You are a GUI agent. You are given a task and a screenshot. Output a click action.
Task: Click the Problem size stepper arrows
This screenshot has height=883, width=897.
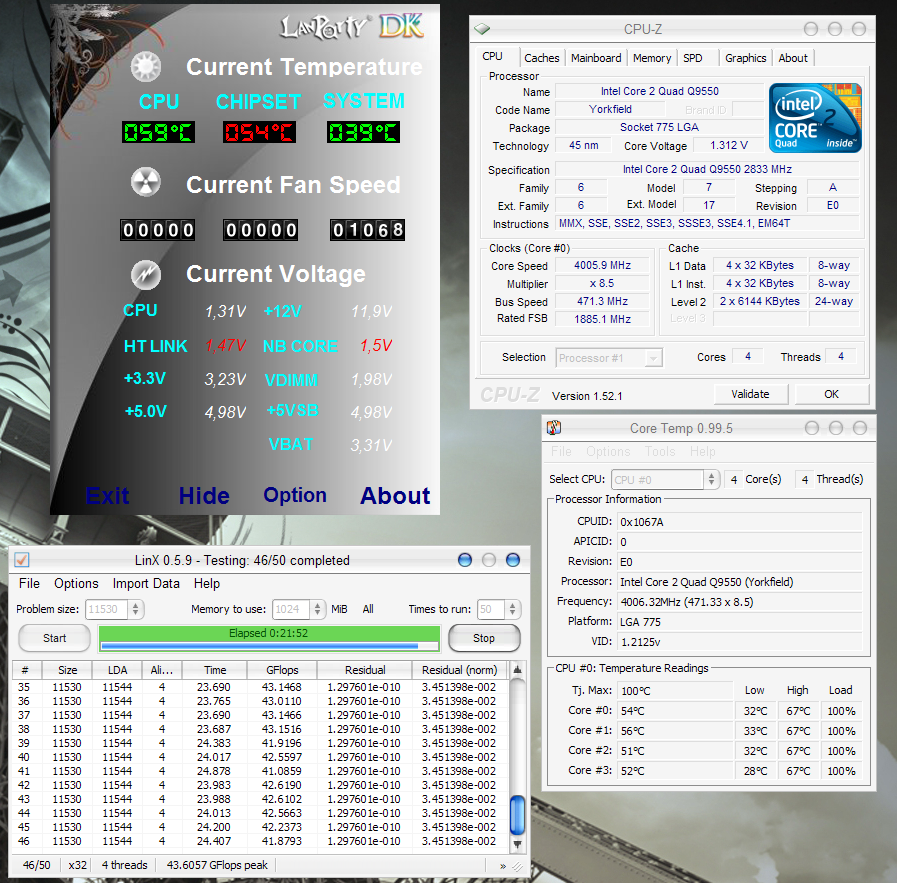coord(136,609)
